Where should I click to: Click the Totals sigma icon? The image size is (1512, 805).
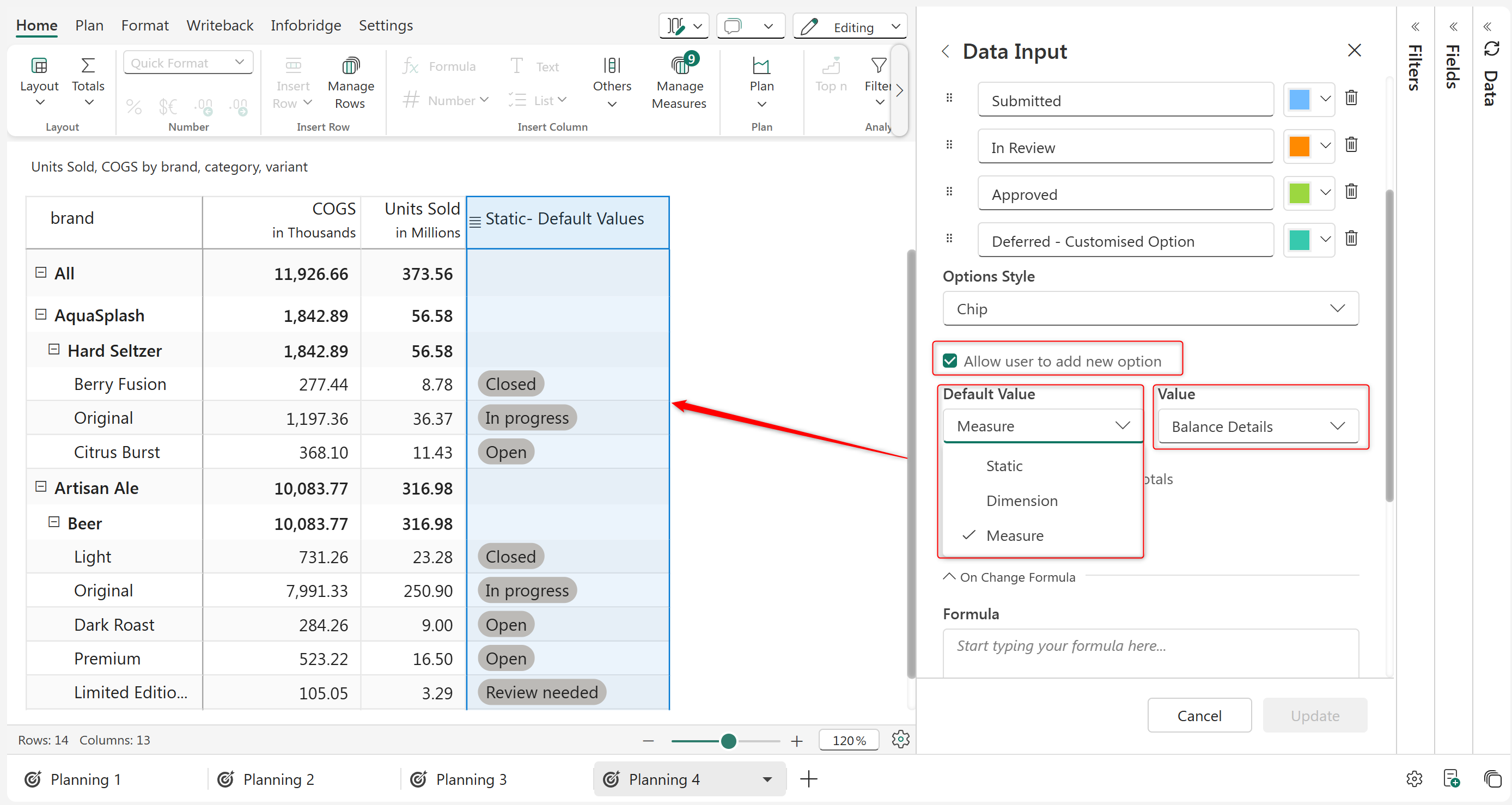88,66
